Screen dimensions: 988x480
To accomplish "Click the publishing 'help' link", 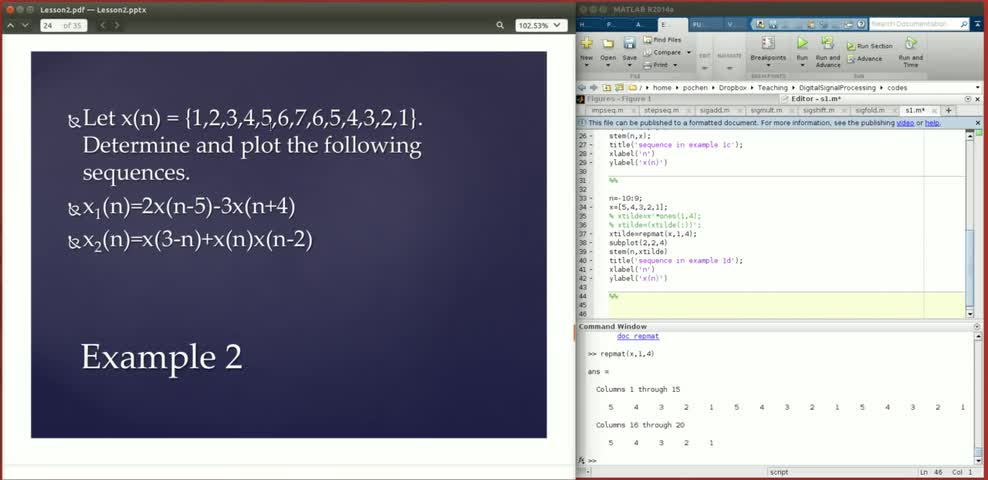I will click(x=933, y=123).
